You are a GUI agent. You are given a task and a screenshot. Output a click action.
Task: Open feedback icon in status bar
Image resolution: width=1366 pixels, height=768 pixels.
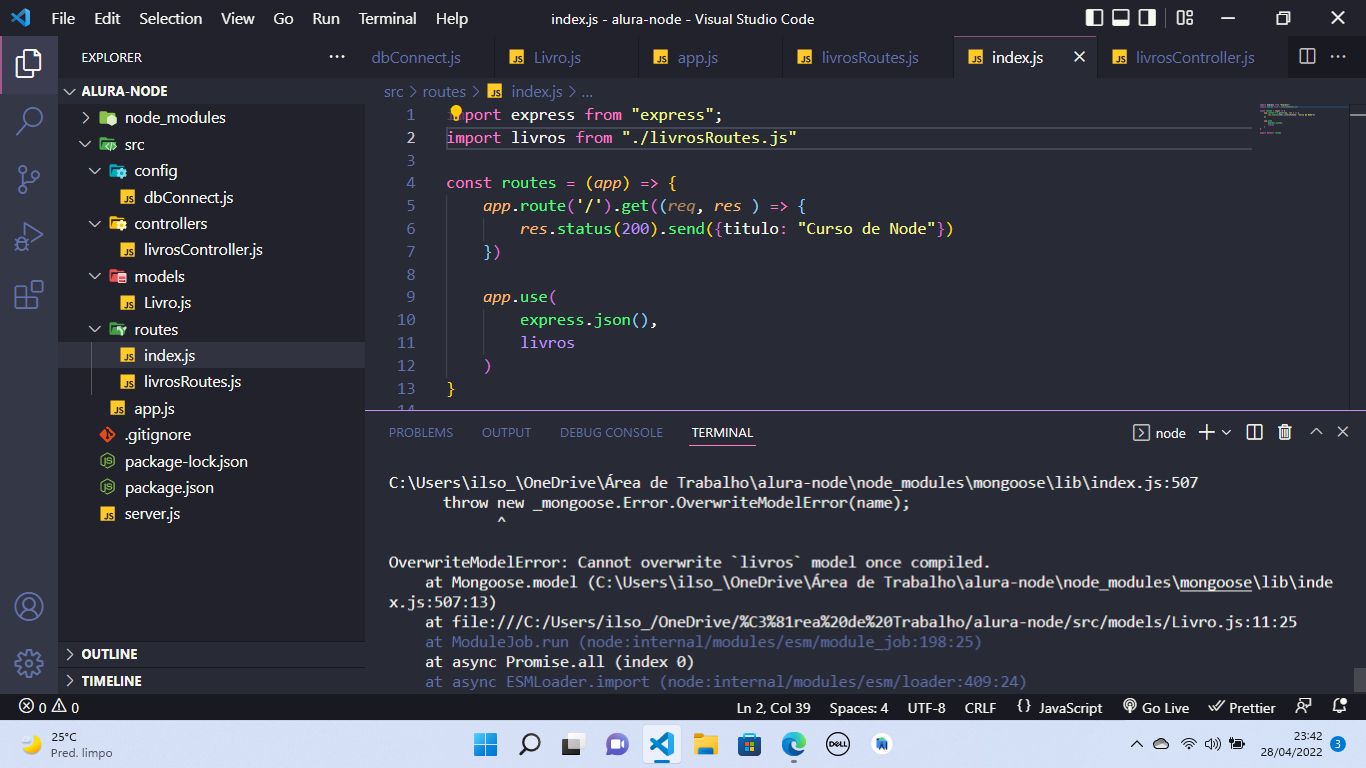tap(1303, 707)
